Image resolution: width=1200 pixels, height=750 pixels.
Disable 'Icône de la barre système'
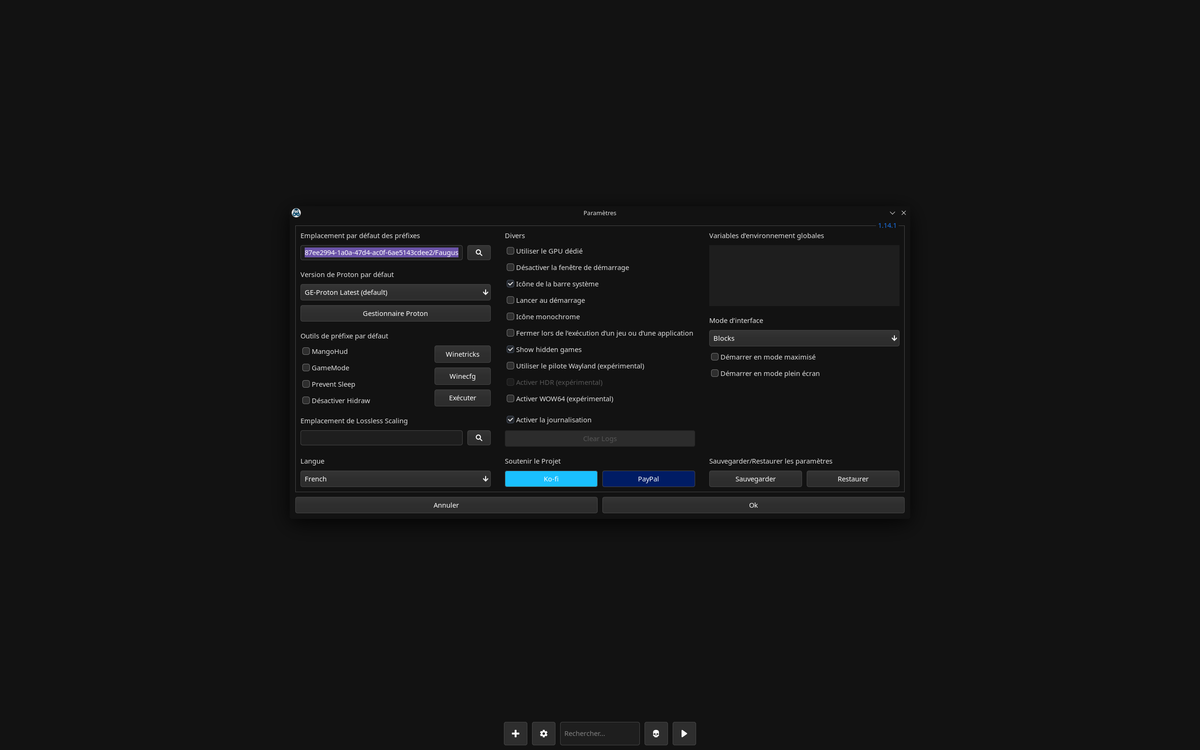coord(510,283)
